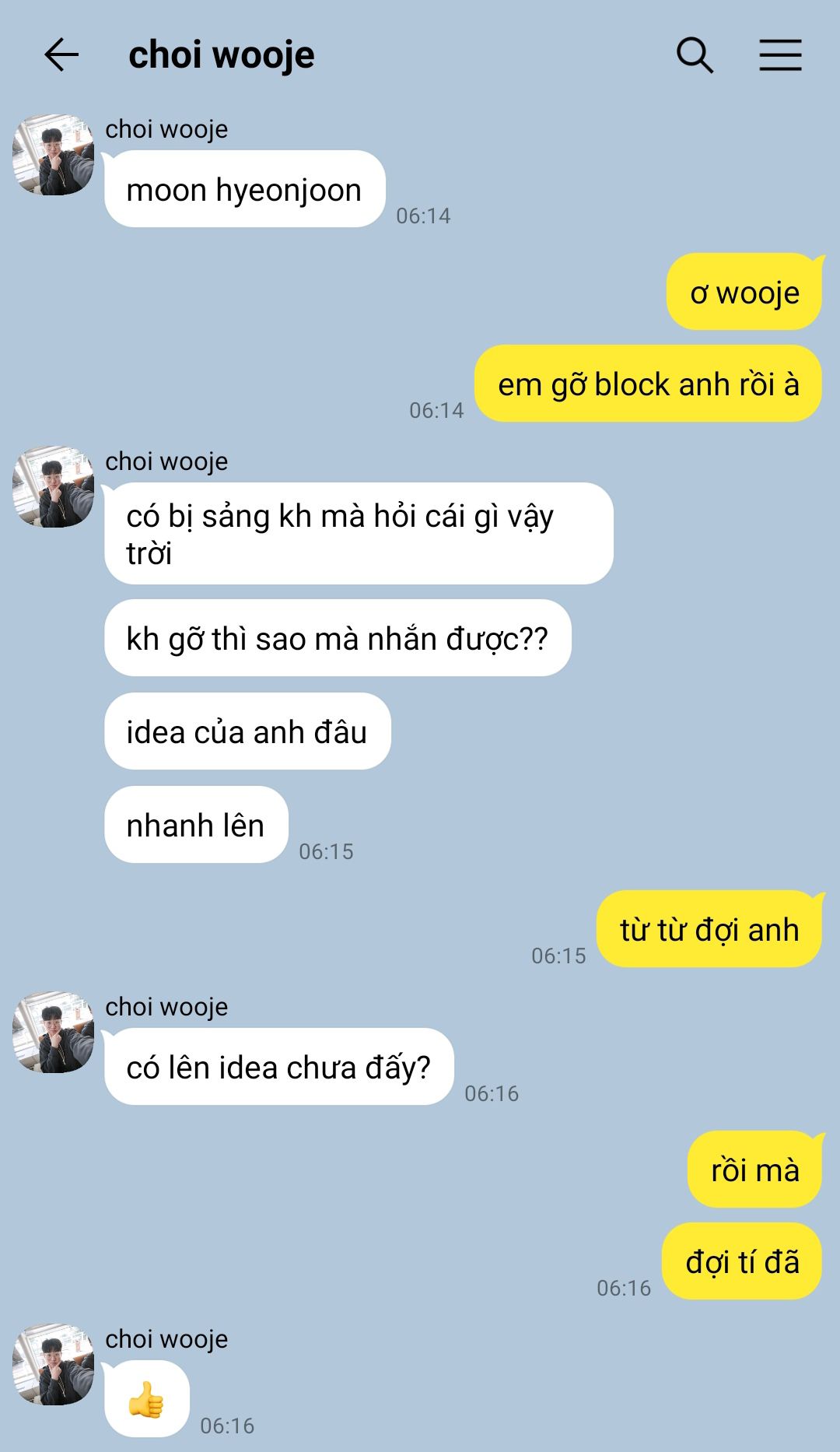Tap sender name above 'có bị sảng' message
The height and width of the screenshot is (1452, 840).
(x=166, y=461)
